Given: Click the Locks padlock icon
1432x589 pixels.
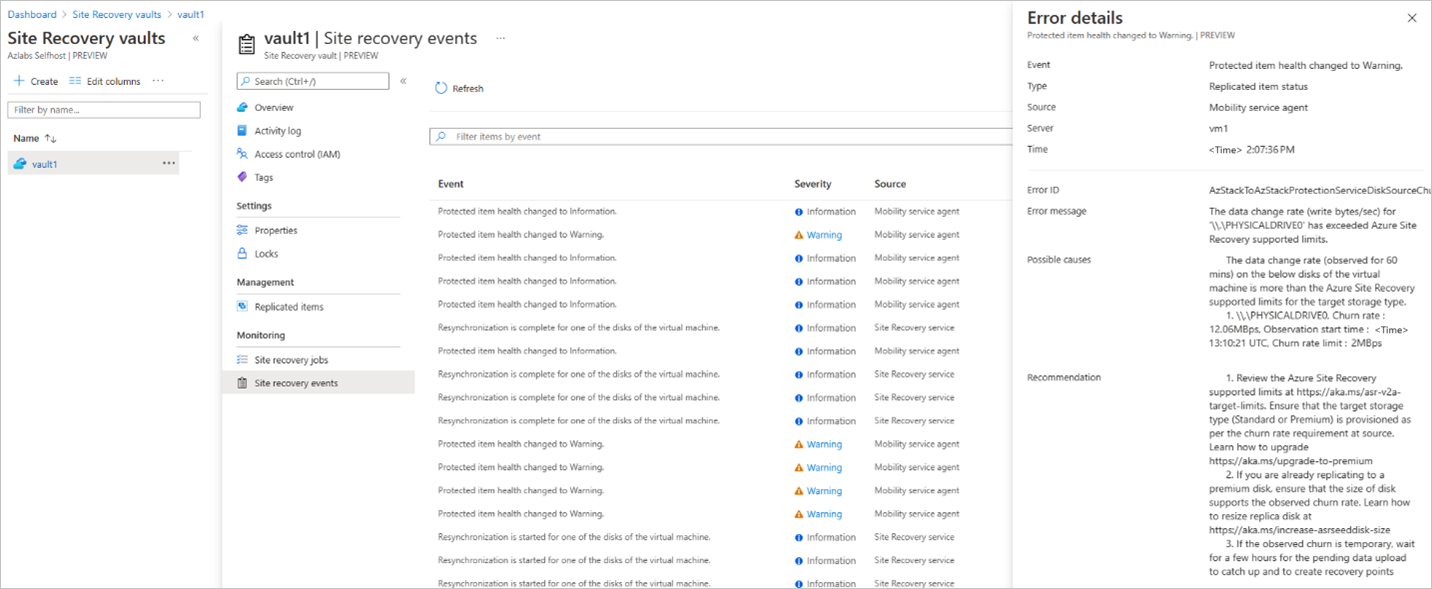Looking at the screenshot, I should tap(242, 254).
